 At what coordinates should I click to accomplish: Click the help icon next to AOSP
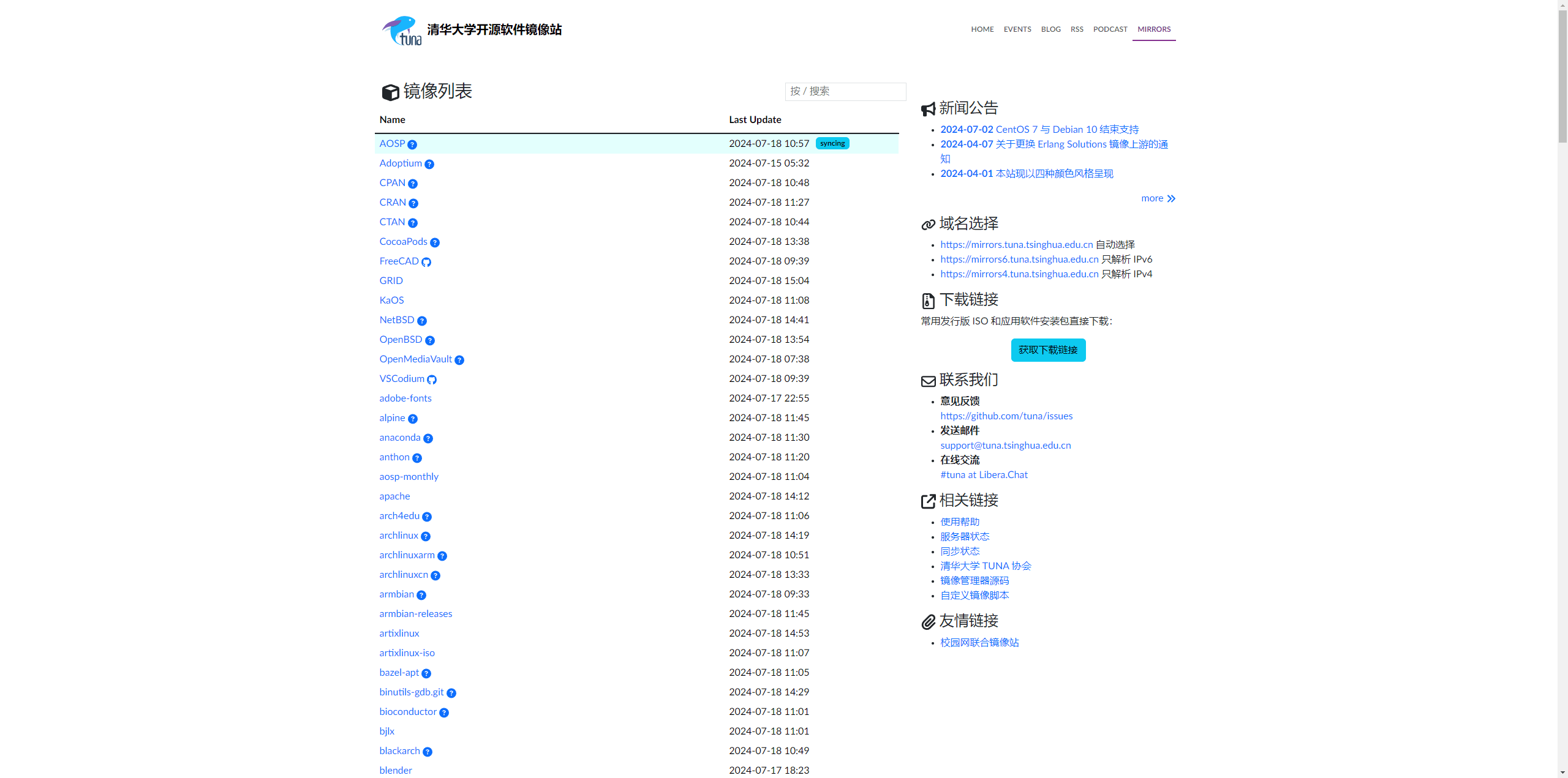(412, 144)
